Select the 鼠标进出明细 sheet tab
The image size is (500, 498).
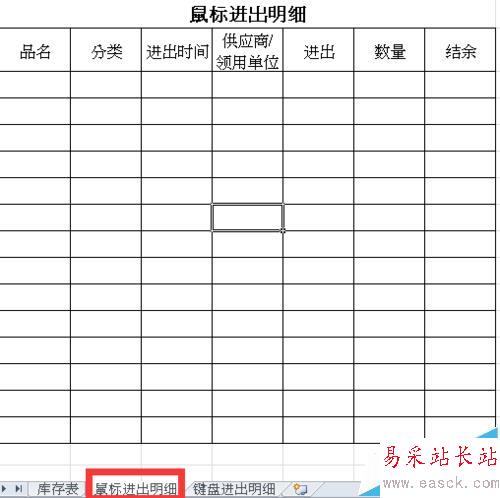click(x=135, y=489)
